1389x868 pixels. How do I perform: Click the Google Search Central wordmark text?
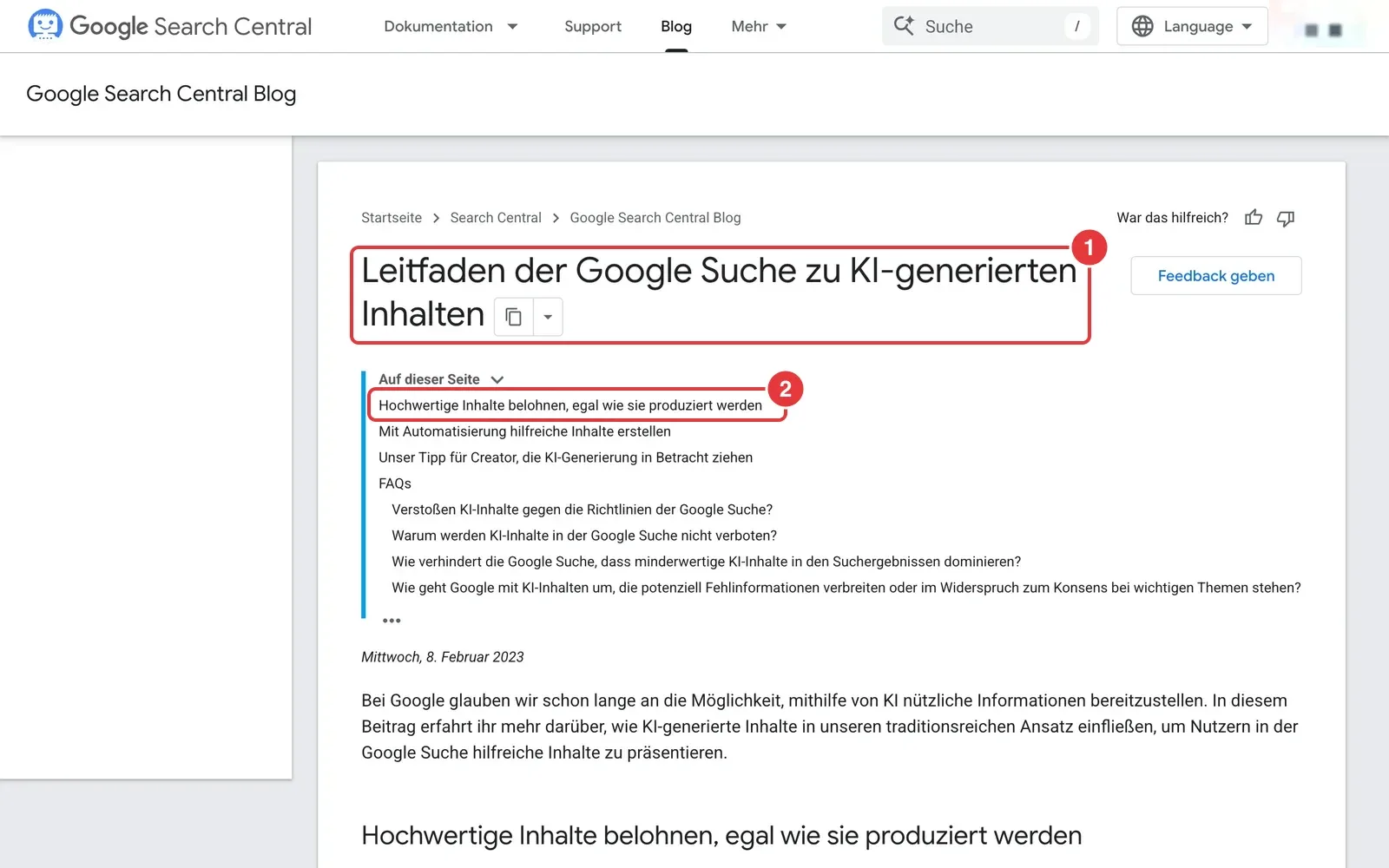tap(190, 27)
